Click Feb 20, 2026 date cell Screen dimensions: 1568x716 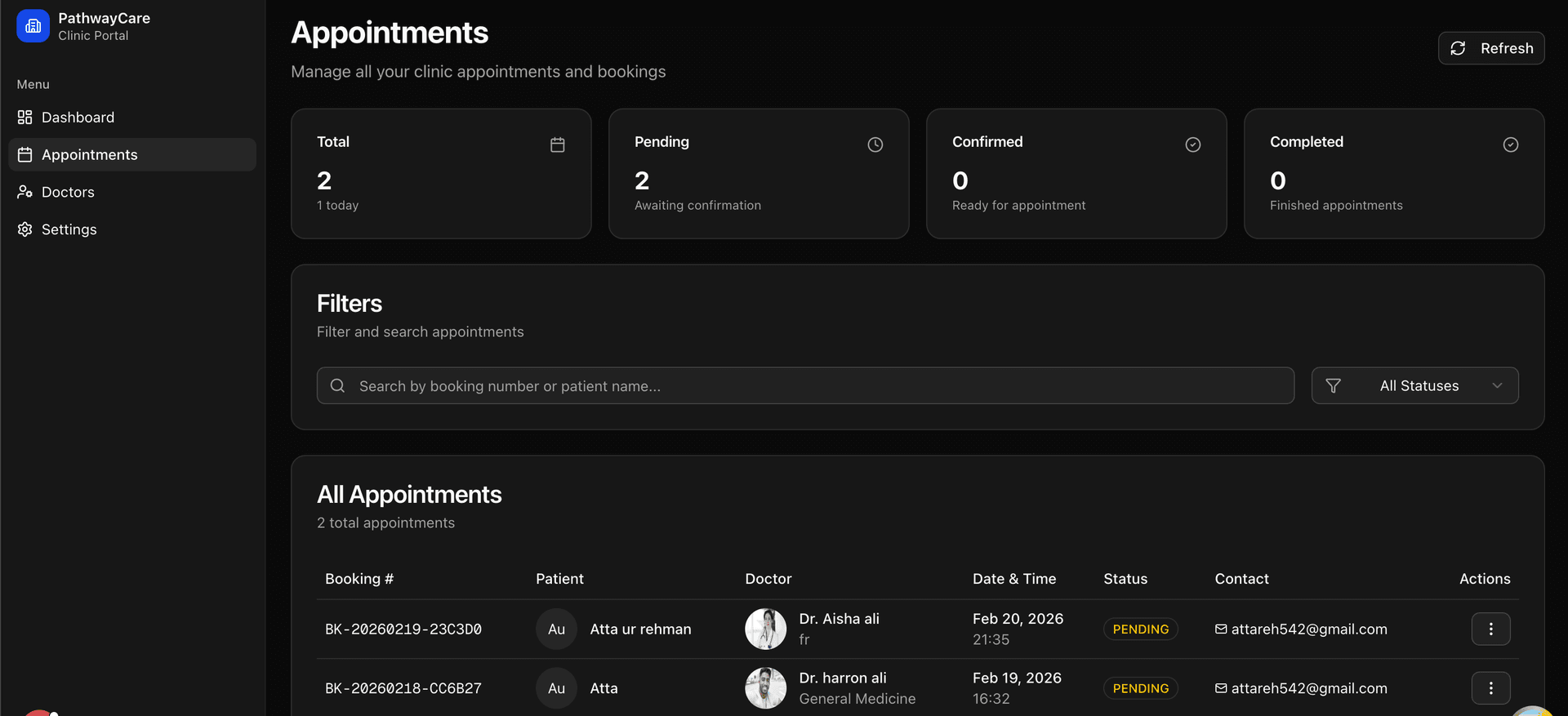pyautogui.click(x=1018, y=619)
